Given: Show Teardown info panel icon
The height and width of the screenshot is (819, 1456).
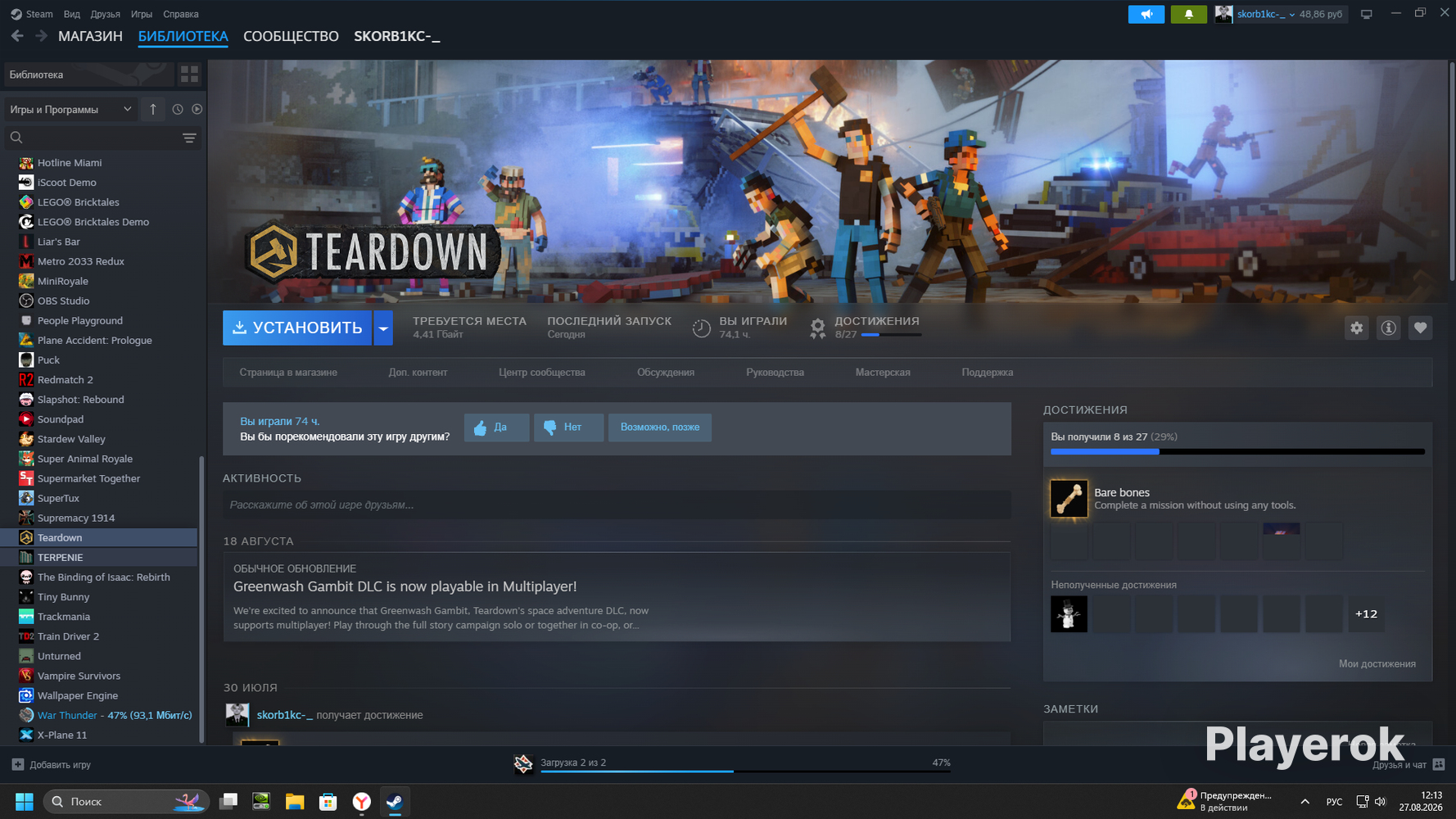Looking at the screenshot, I should [1389, 328].
